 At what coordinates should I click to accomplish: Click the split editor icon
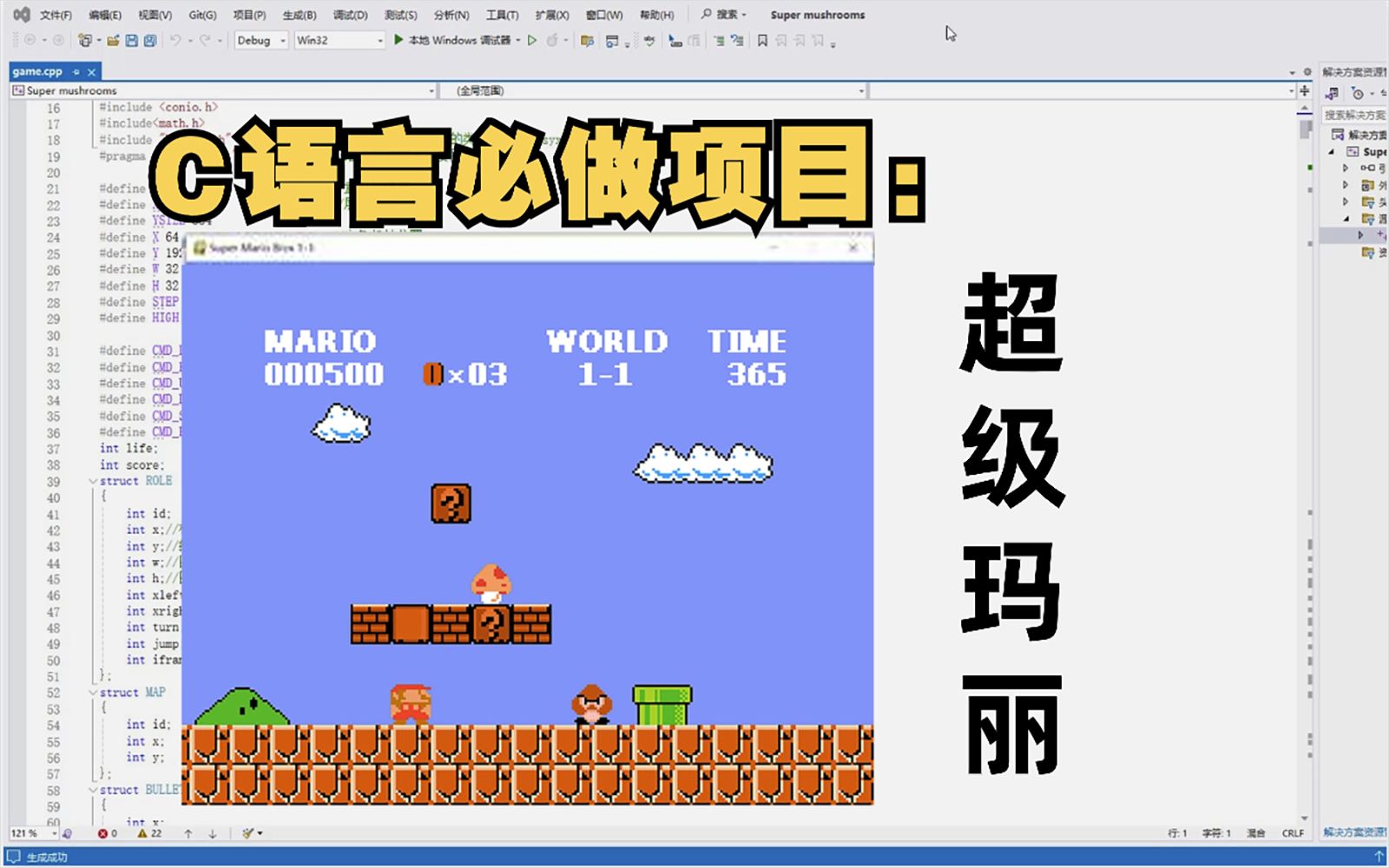(x=1305, y=90)
